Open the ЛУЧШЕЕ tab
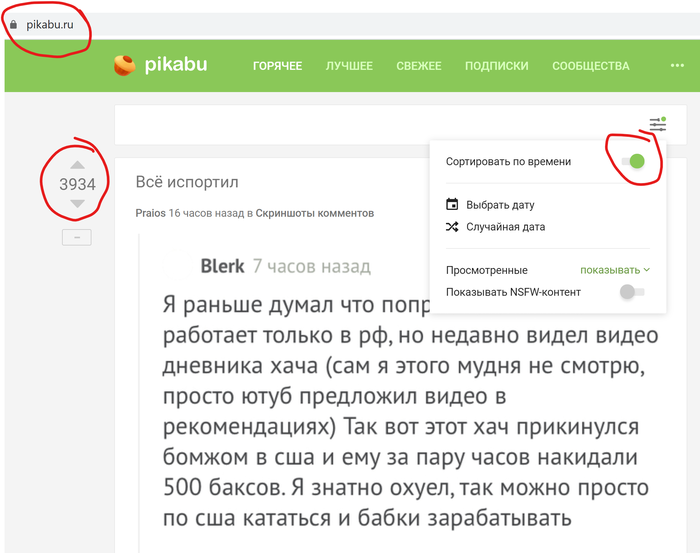Image resolution: width=700 pixels, height=553 pixels. (349, 66)
